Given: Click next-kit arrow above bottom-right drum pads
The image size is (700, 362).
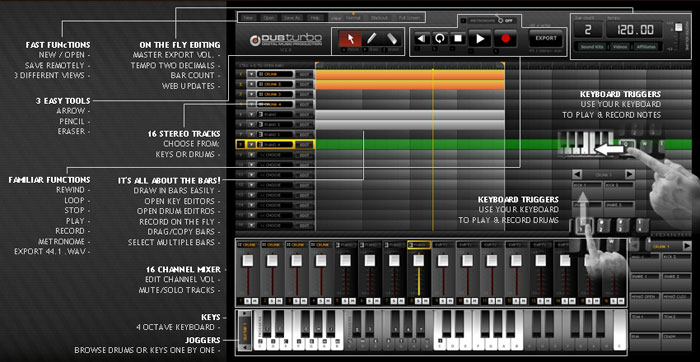Looking at the screenshot, I should pyautogui.click(x=687, y=246).
